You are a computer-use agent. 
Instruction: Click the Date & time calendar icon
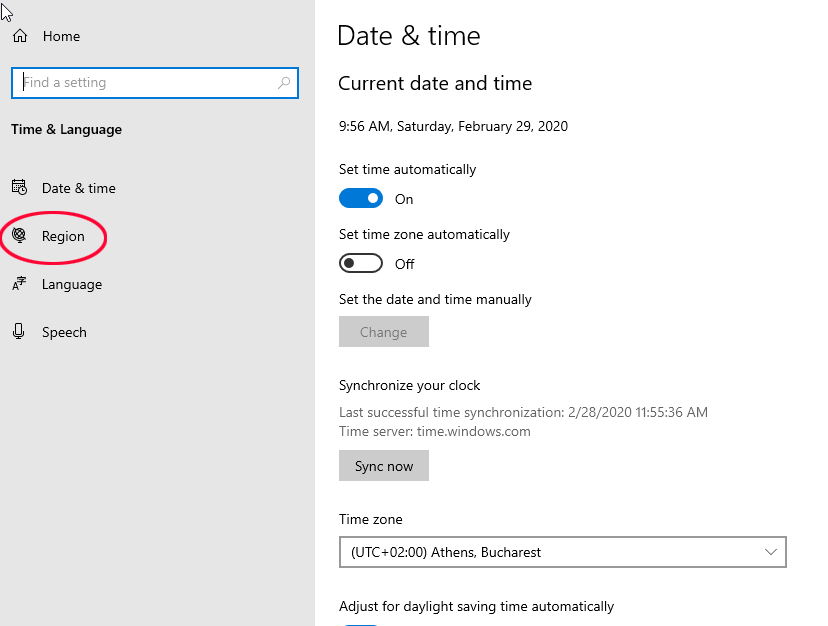pyautogui.click(x=20, y=187)
